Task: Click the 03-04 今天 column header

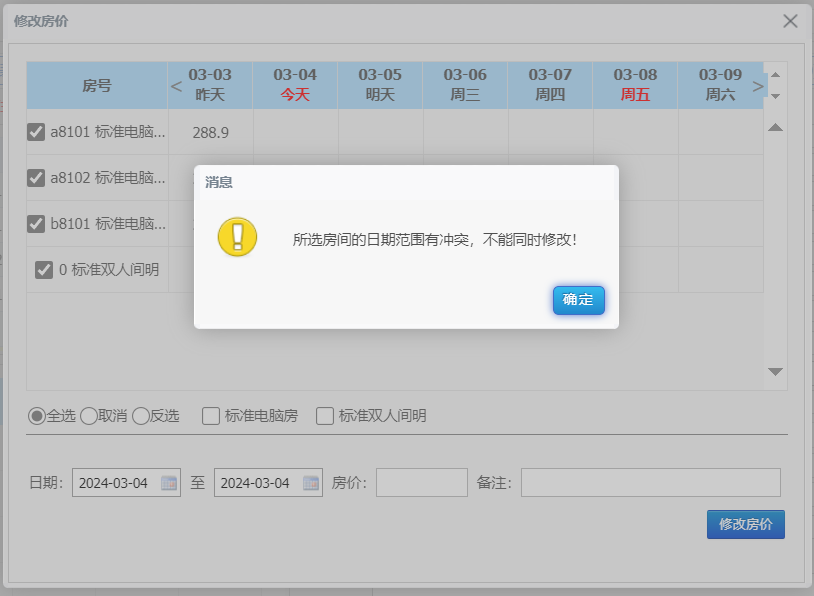Action: 295,85
